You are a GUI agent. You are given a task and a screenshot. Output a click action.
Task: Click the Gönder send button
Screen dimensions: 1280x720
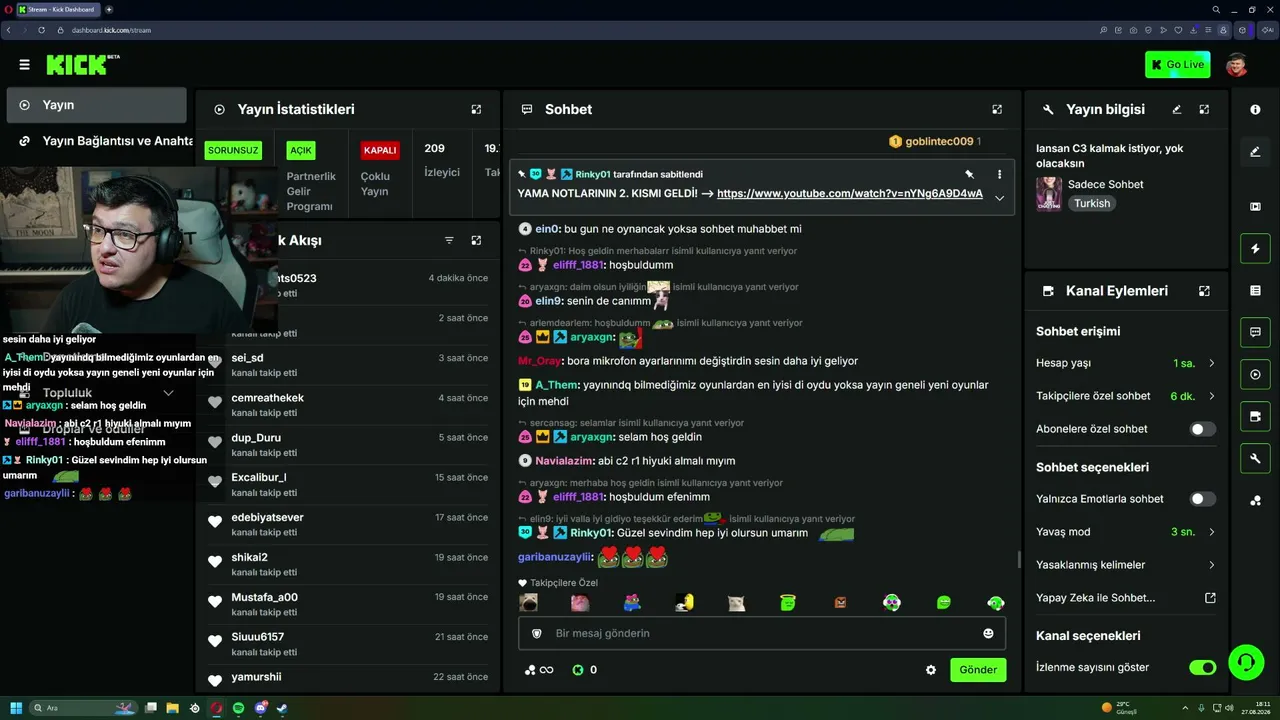(x=978, y=670)
